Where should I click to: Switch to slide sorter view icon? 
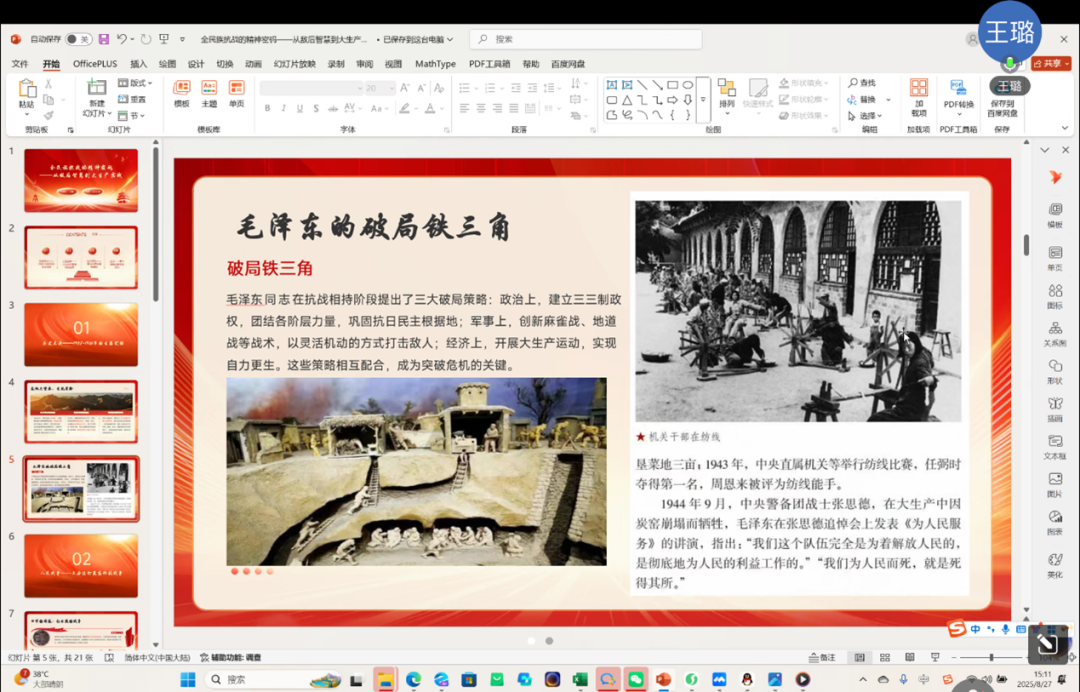point(885,658)
